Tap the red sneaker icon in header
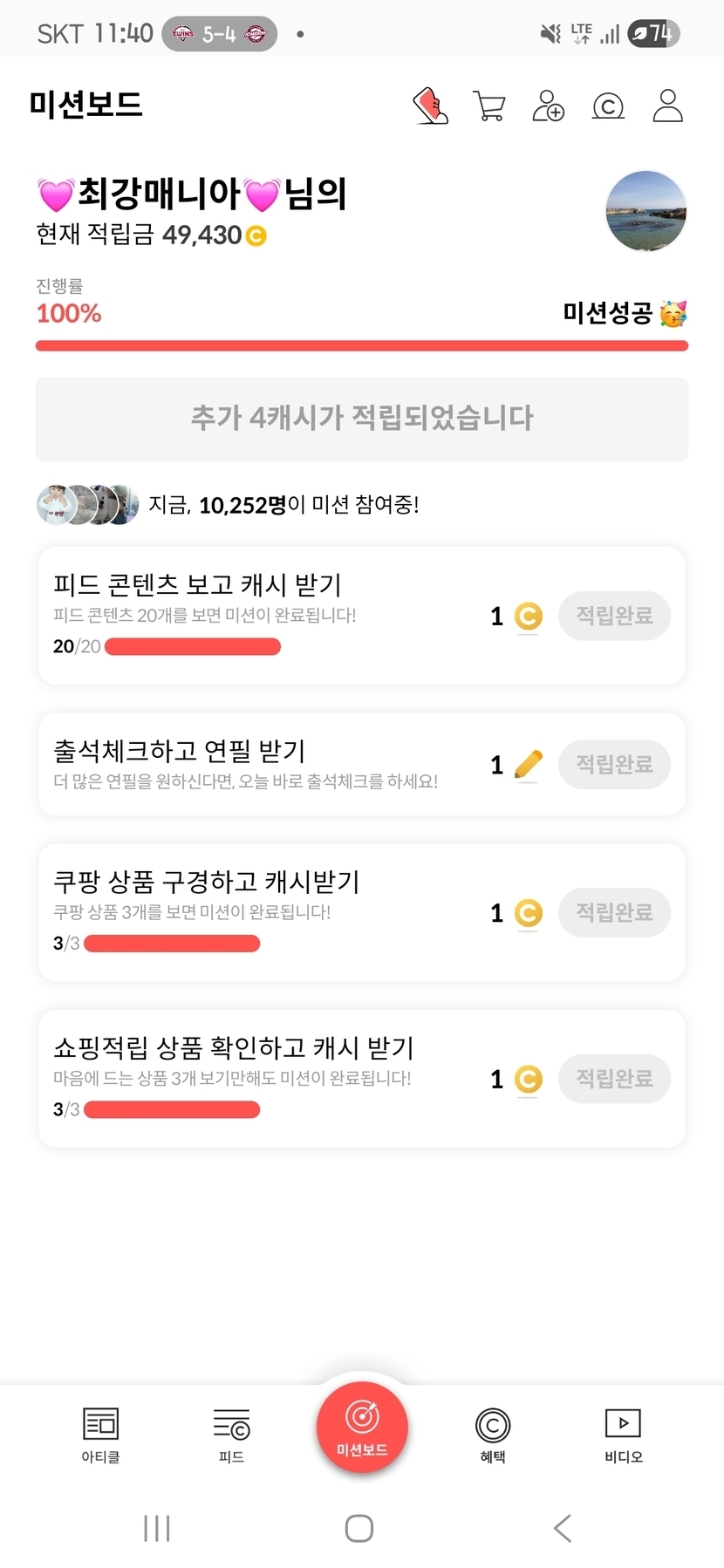 pos(430,106)
